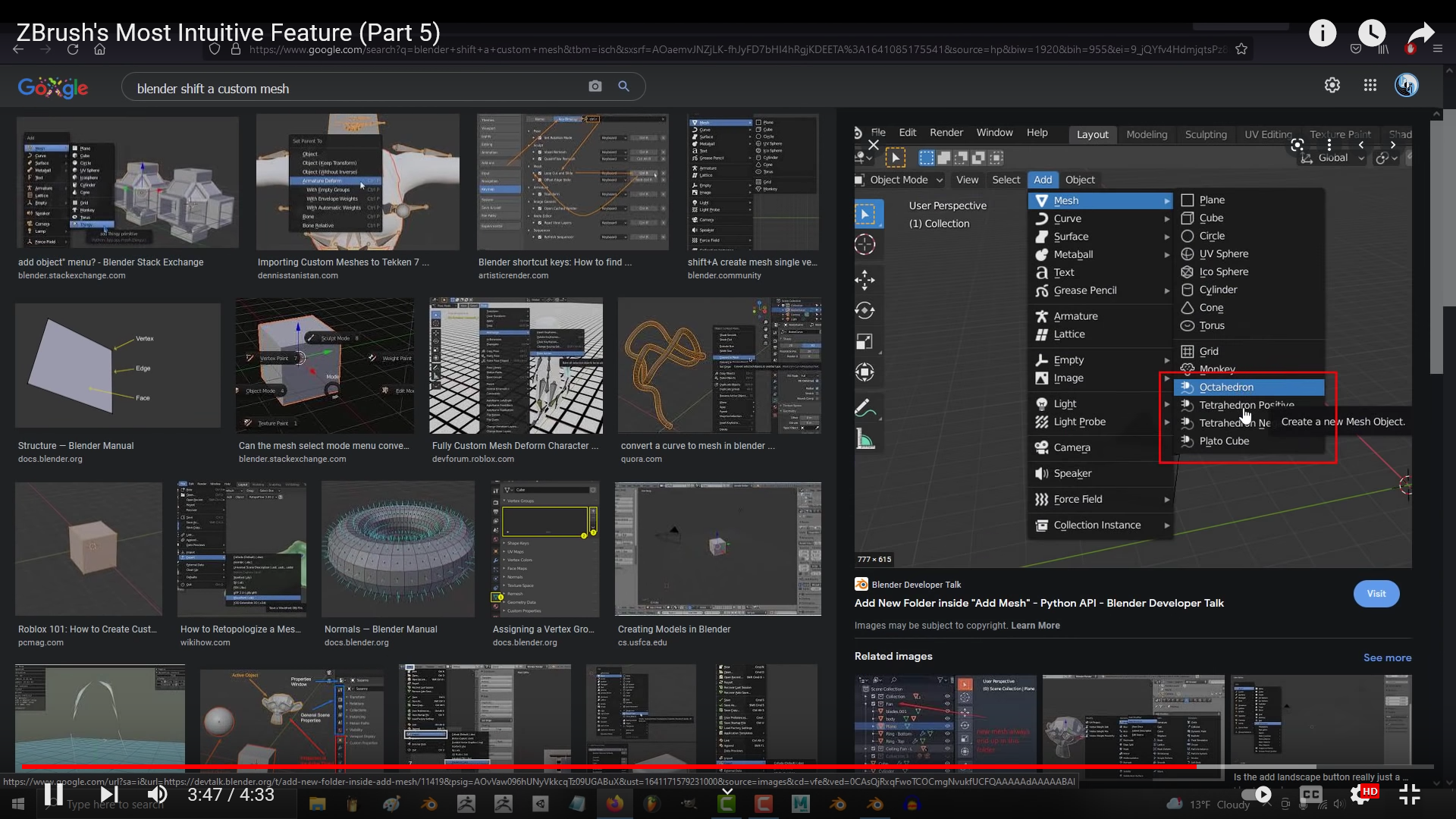This screenshot has width=1456, height=819.
Task: Exit fullscreen mode in player
Action: tap(1409, 794)
